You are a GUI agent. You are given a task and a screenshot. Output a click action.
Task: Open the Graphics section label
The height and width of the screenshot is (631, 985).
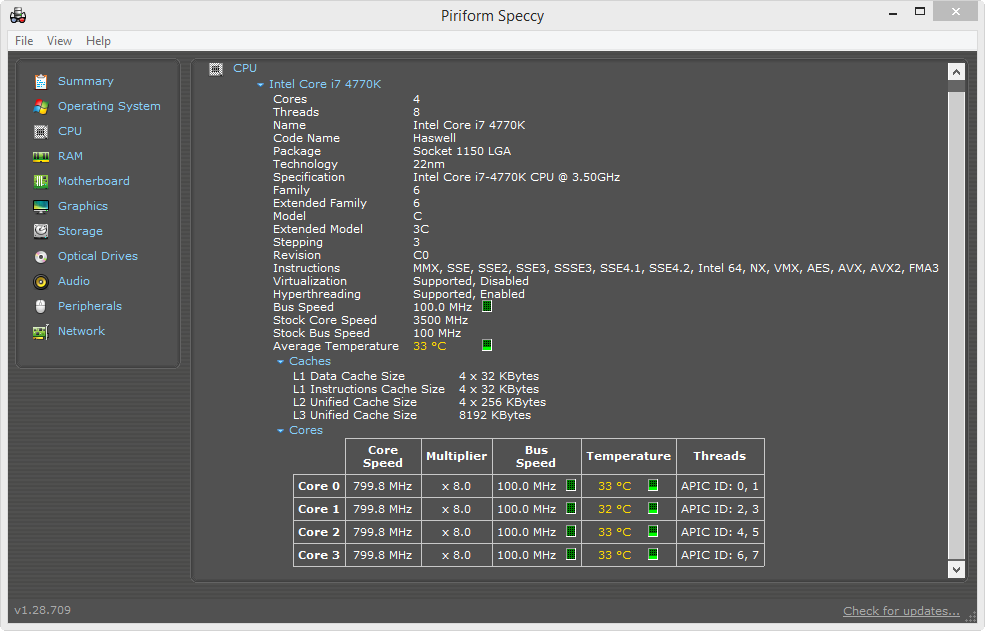pos(83,206)
